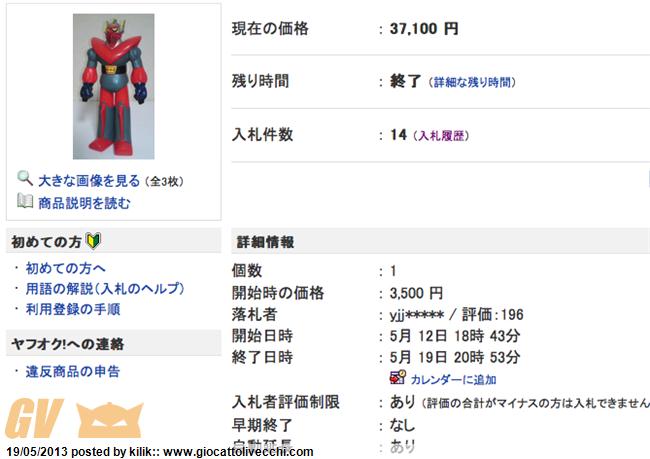Click the orange GV watermark logo

click(x=34, y=418)
